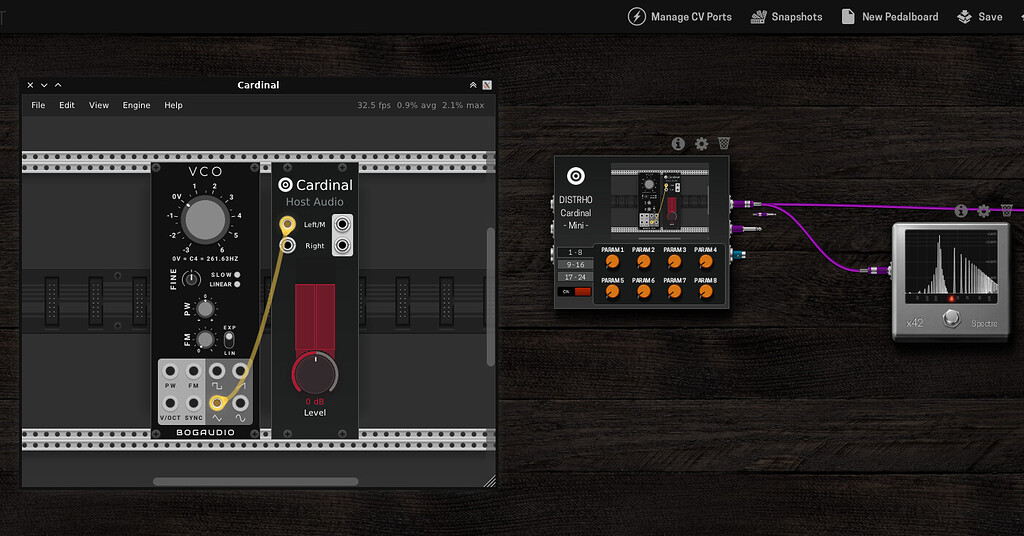Toggle the Cardinal Mini ON bypass switch
1024x536 pixels.
(x=575, y=292)
